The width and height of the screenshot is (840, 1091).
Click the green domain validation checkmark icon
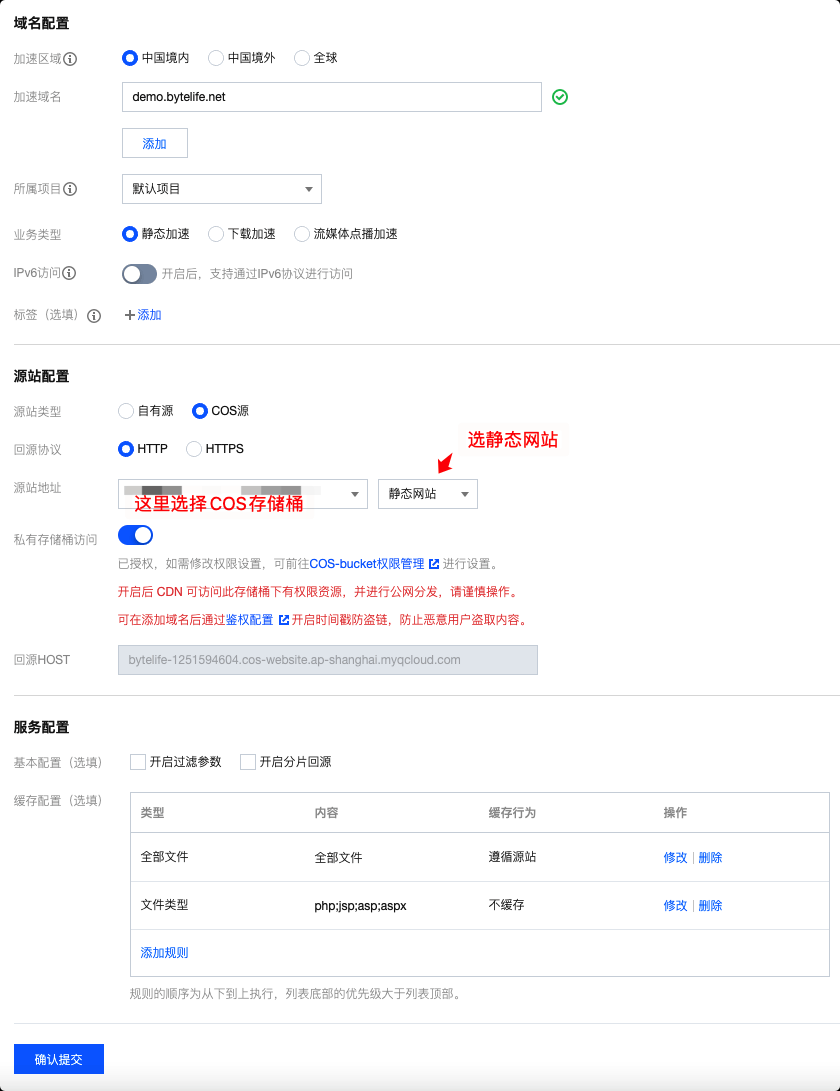pyautogui.click(x=560, y=97)
